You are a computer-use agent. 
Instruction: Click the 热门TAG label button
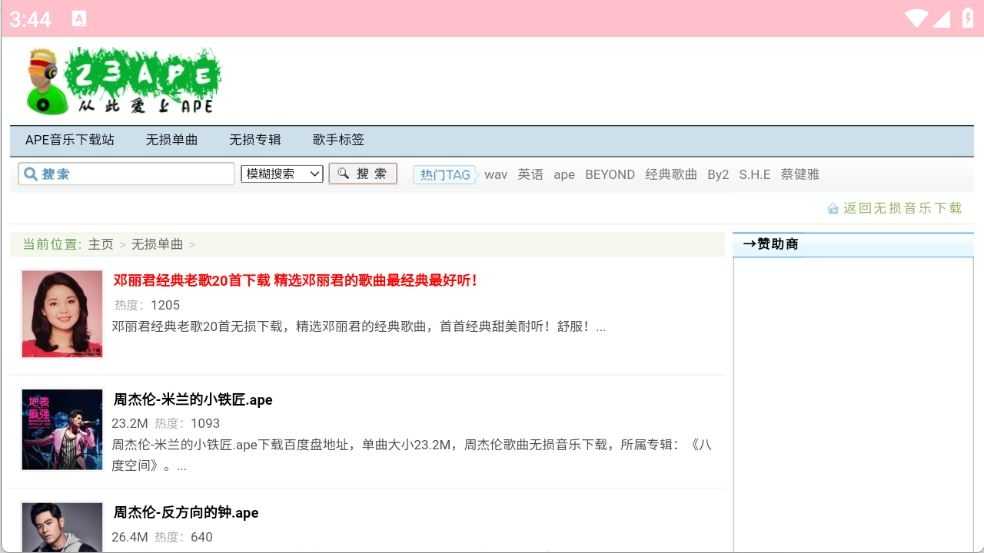coord(444,175)
